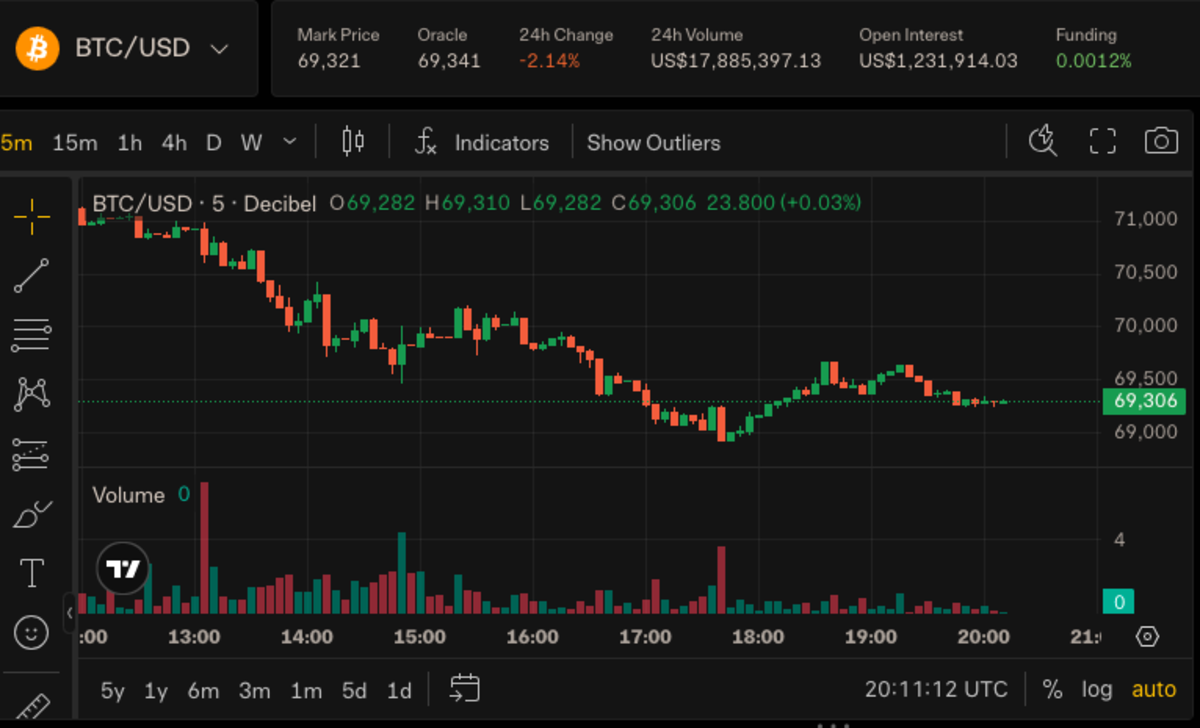Screen dimensions: 1200x728
Task: Open the Fibonacci retracement tool group
Action: (32, 335)
